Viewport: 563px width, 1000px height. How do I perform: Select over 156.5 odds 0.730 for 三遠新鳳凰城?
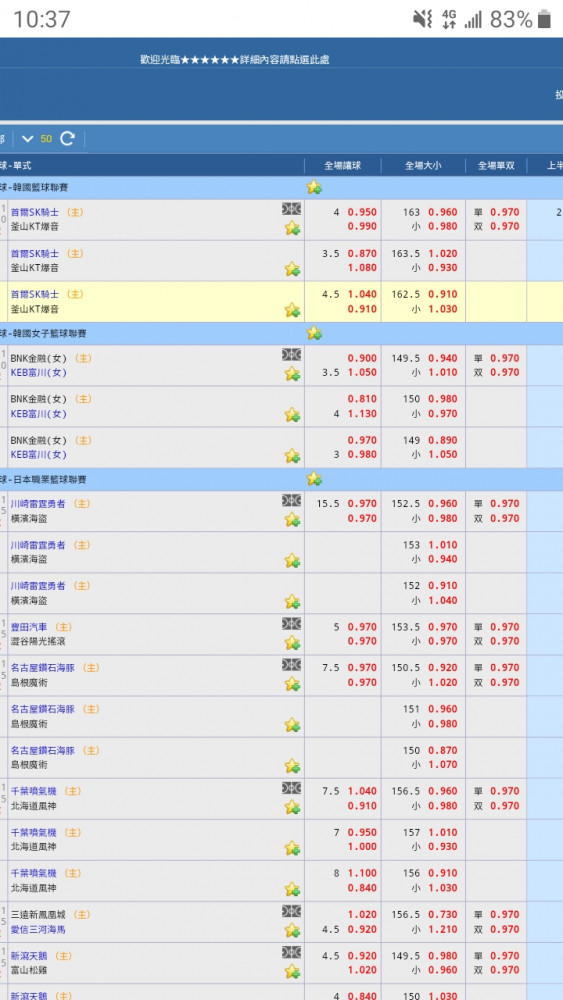point(443,915)
